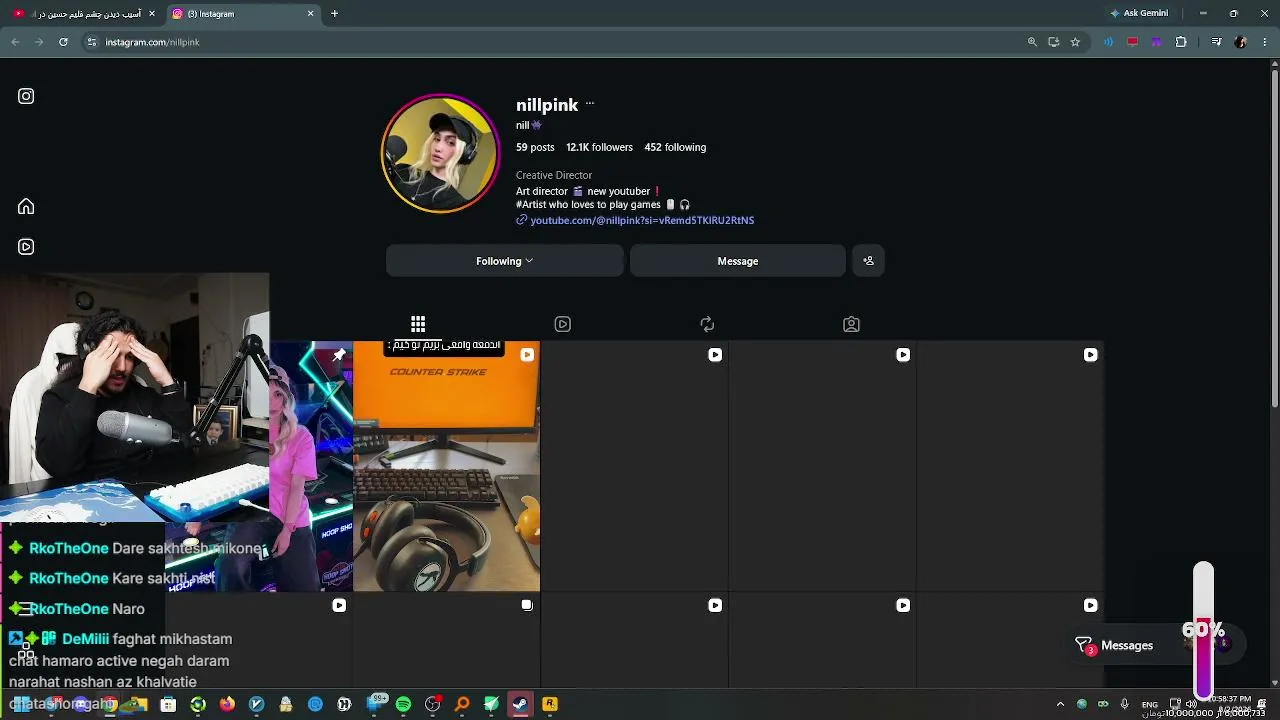The image size is (1280, 720).
Task: Click the Instagram logo in the sidebar
Action: point(26,96)
